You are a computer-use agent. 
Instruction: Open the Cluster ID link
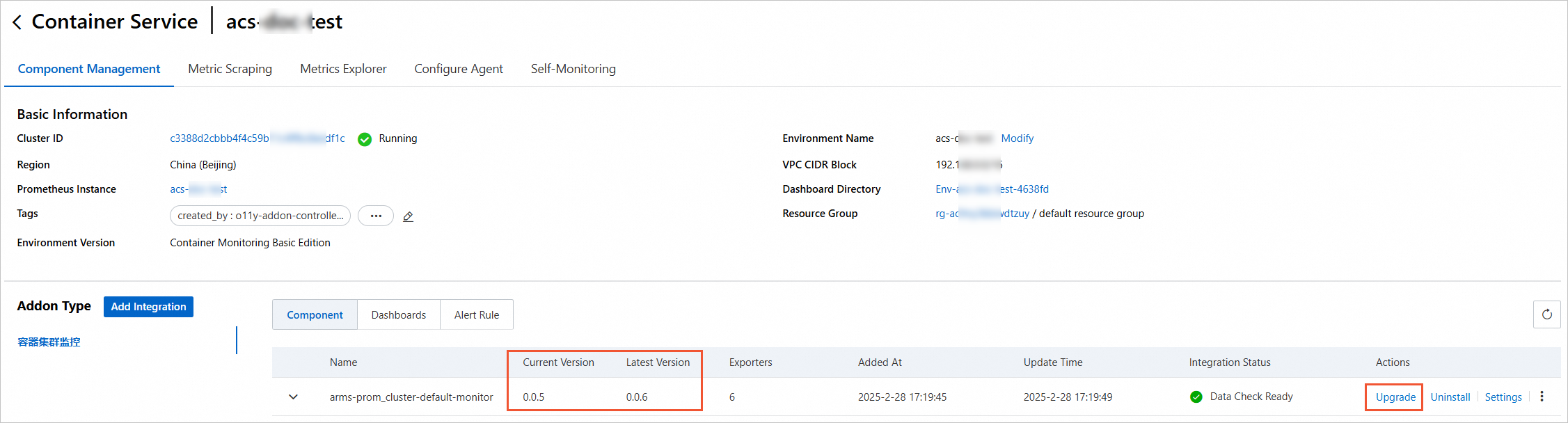click(x=258, y=138)
